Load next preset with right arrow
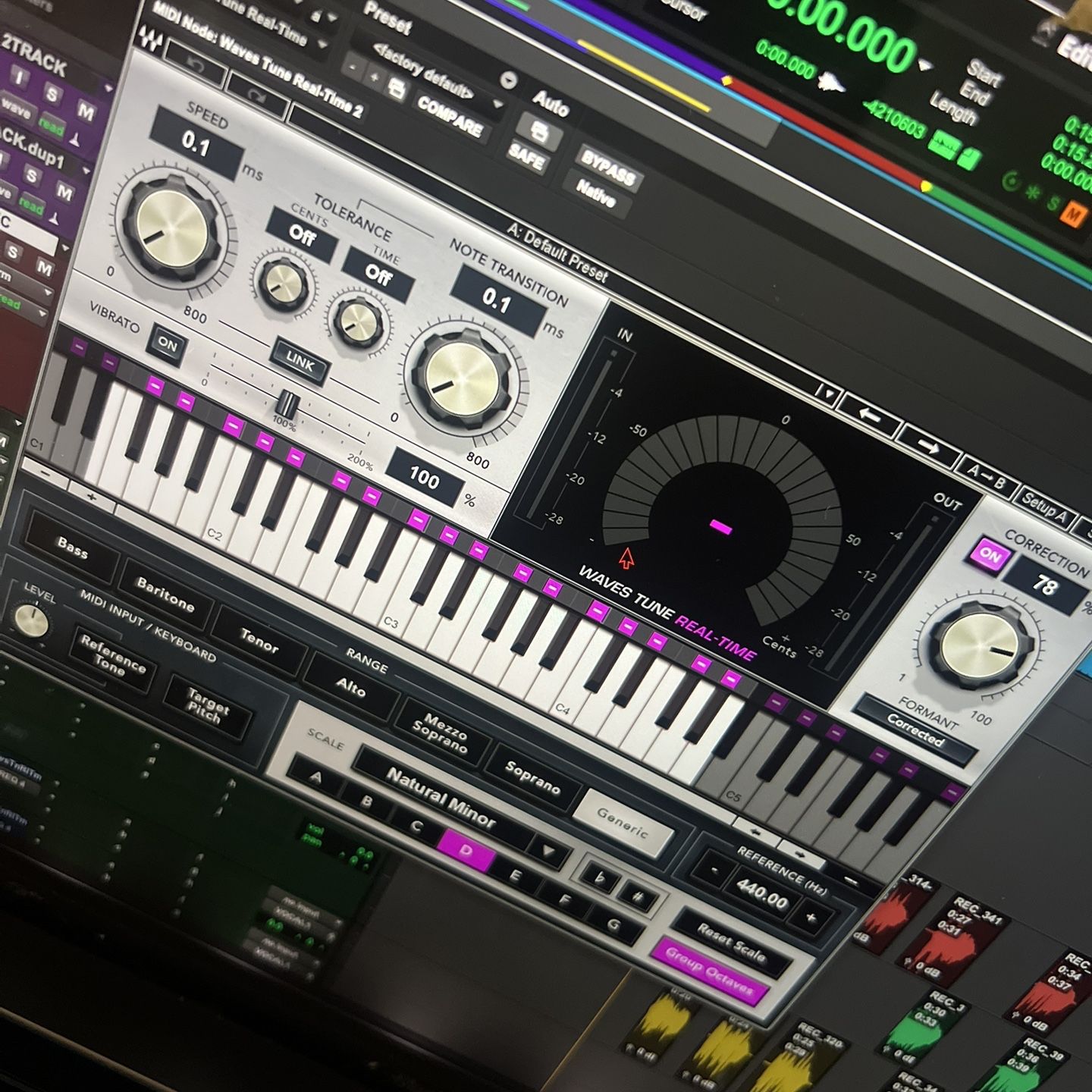The height and width of the screenshot is (1092, 1092). (928, 446)
